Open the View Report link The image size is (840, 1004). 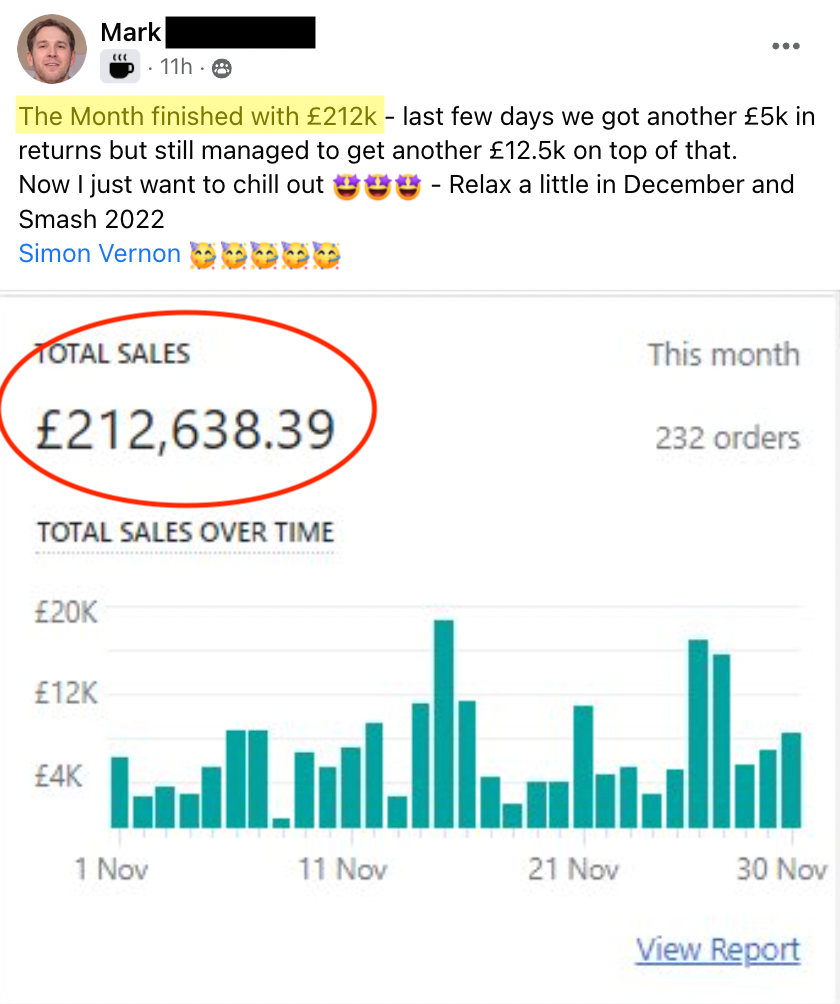[717, 949]
